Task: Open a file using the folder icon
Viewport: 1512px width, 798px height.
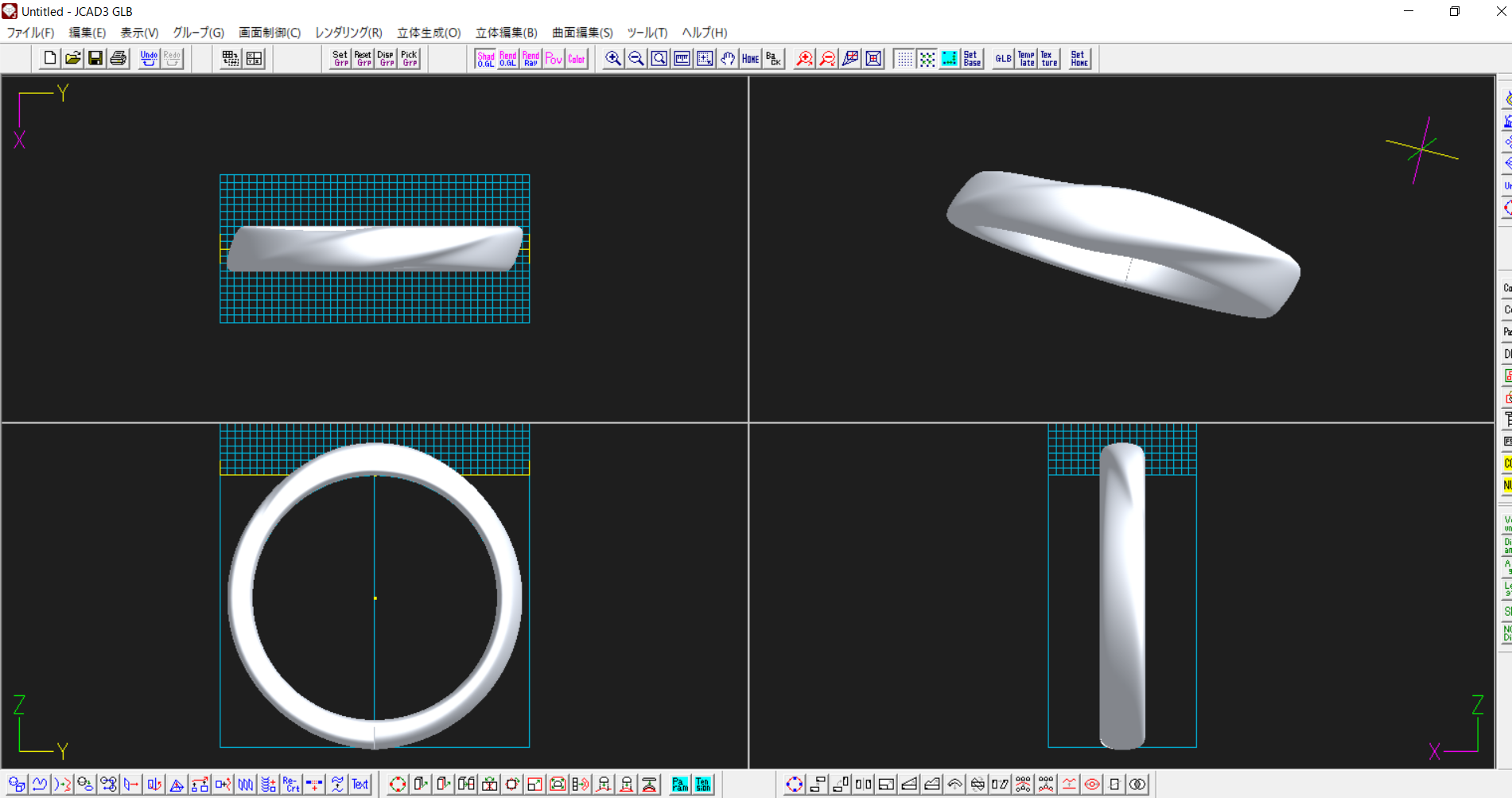Action: coord(72,58)
